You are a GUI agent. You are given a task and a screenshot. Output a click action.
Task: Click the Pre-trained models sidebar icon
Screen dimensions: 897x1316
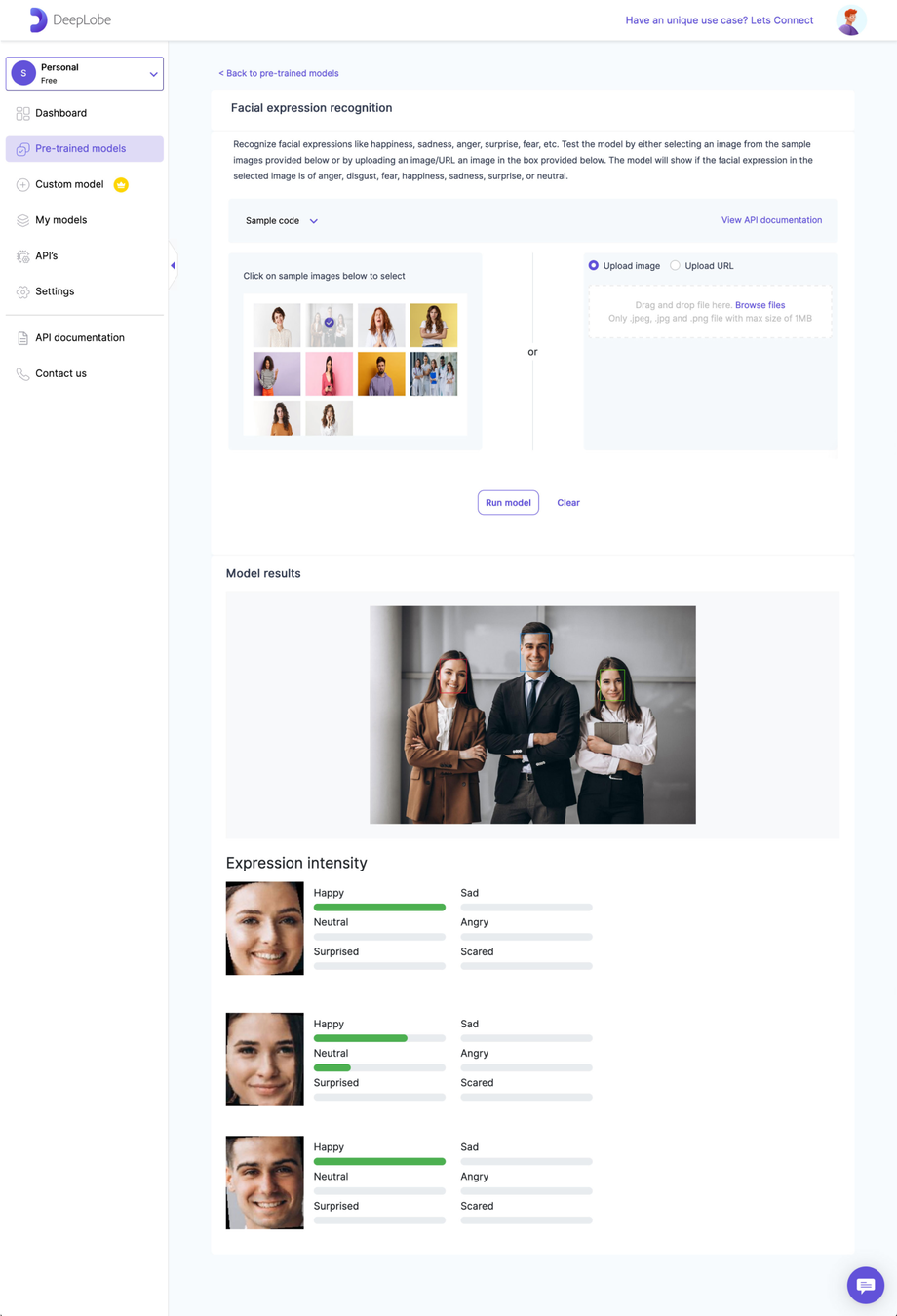point(21,148)
